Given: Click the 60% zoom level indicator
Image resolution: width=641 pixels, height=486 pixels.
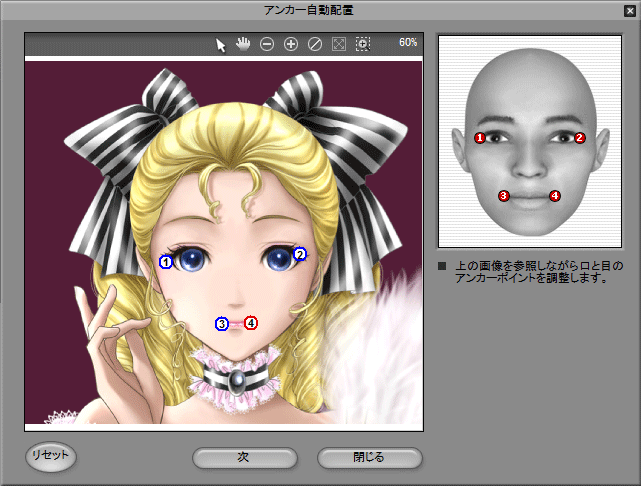Looking at the screenshot, I should [408, 43].
